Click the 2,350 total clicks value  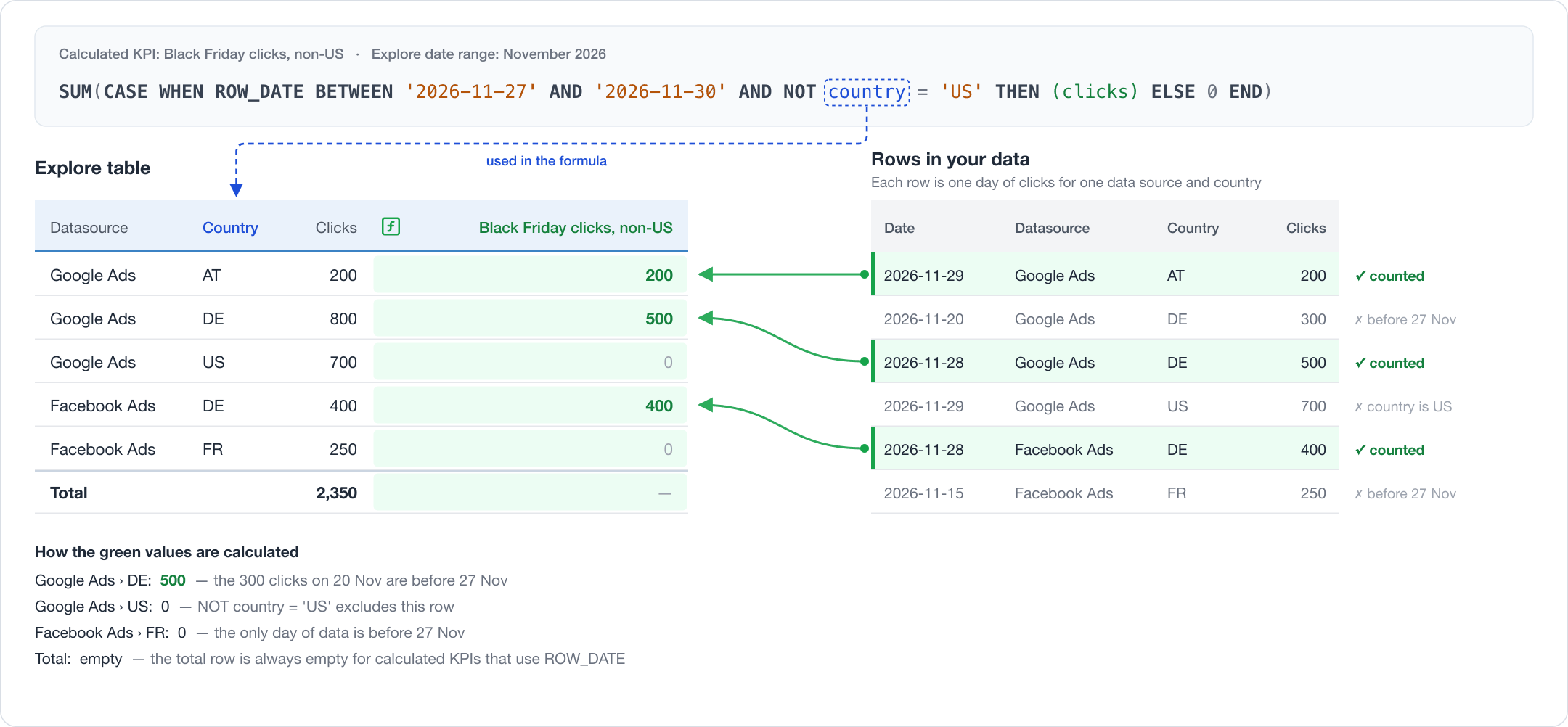337,493
